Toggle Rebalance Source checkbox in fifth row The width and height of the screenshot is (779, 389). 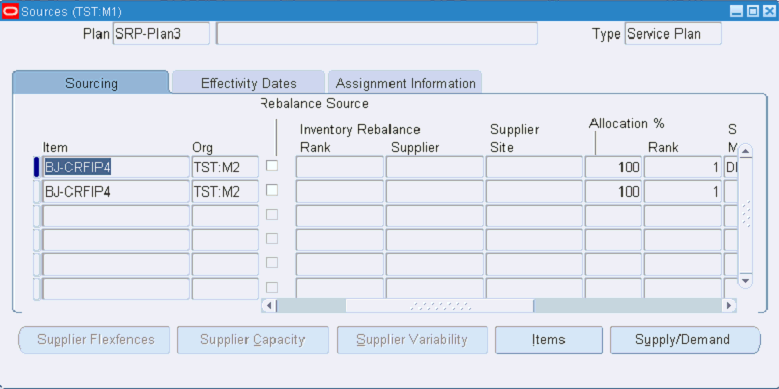coord(272,263)
